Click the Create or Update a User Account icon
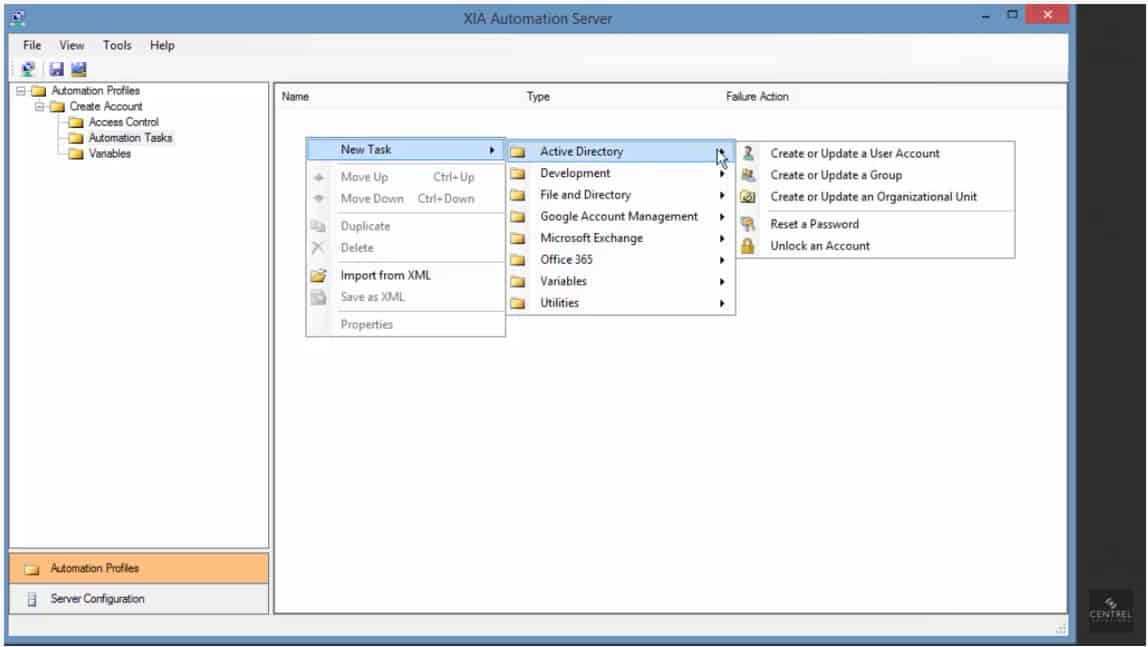 pos(748,153)
